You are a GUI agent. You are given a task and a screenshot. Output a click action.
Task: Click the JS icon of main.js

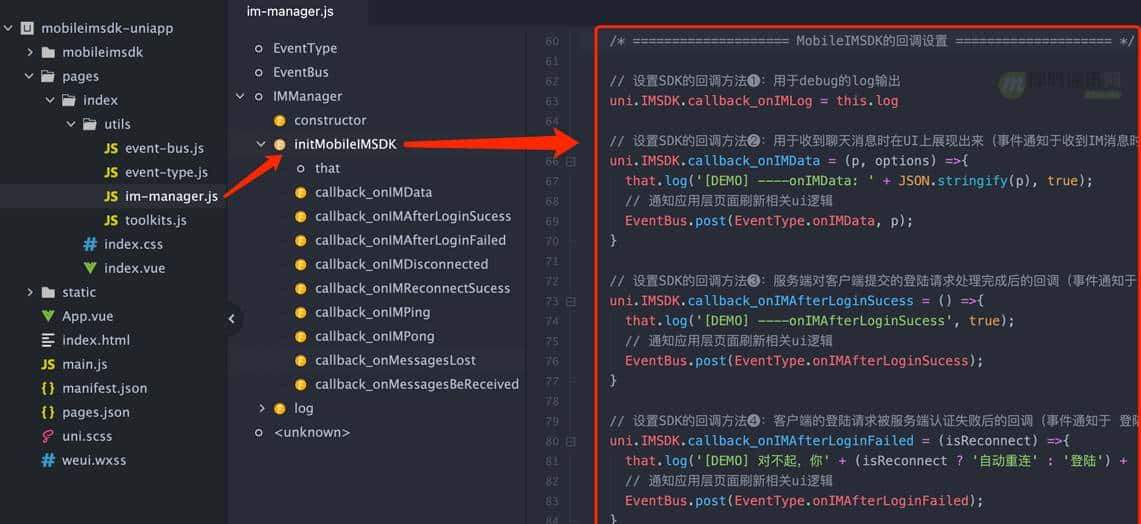tap(48, 364)
